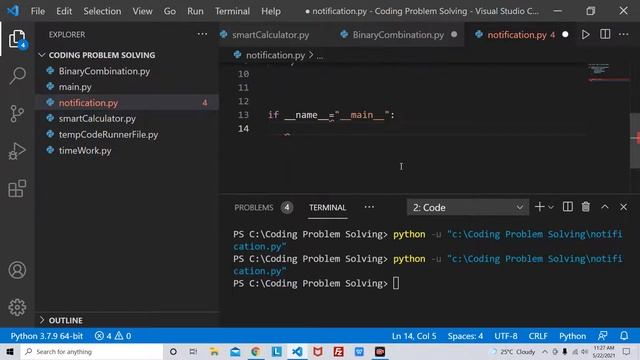The height and width of the screenshot is (360, 640).
Task: Open Windows Start menu
Action: coord(10,351)
